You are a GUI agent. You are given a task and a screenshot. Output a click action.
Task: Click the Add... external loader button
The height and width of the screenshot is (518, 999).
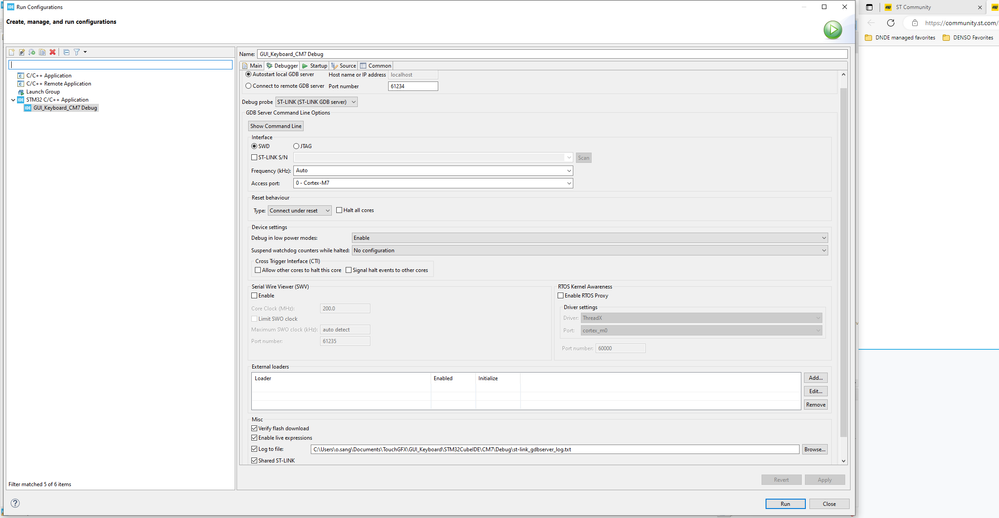pyautogui.click(x=816, y=378)
